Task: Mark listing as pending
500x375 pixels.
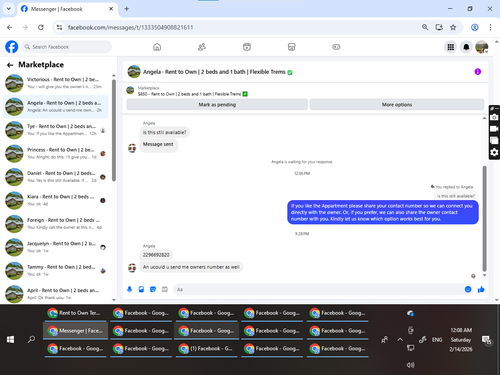Action: 217,105
